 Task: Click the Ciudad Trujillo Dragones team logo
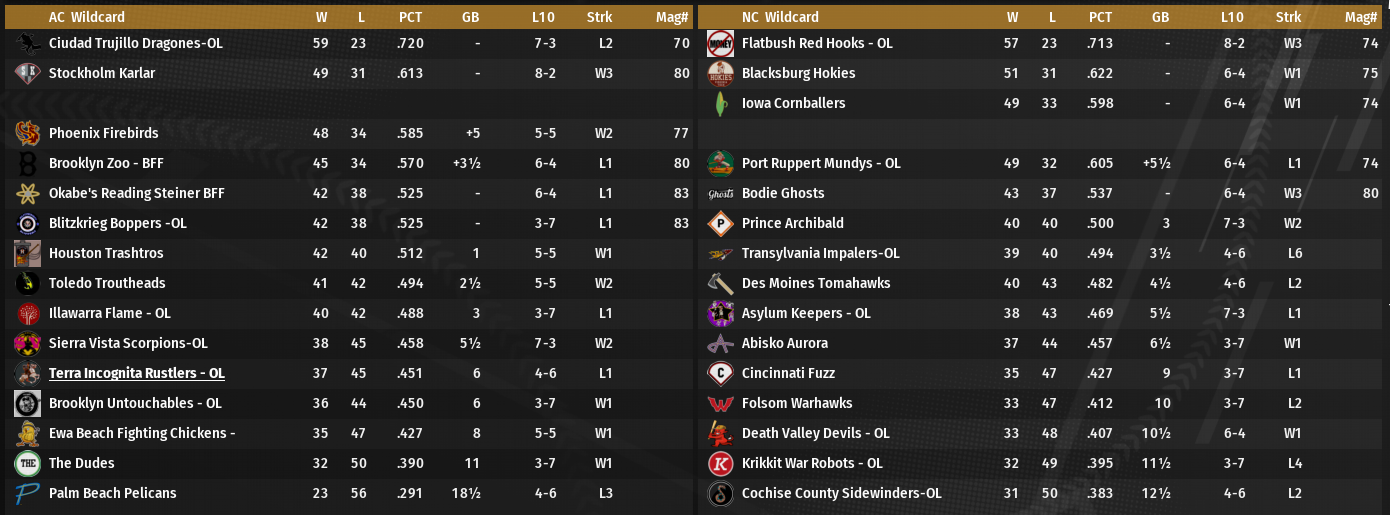[x=28, y=44]
